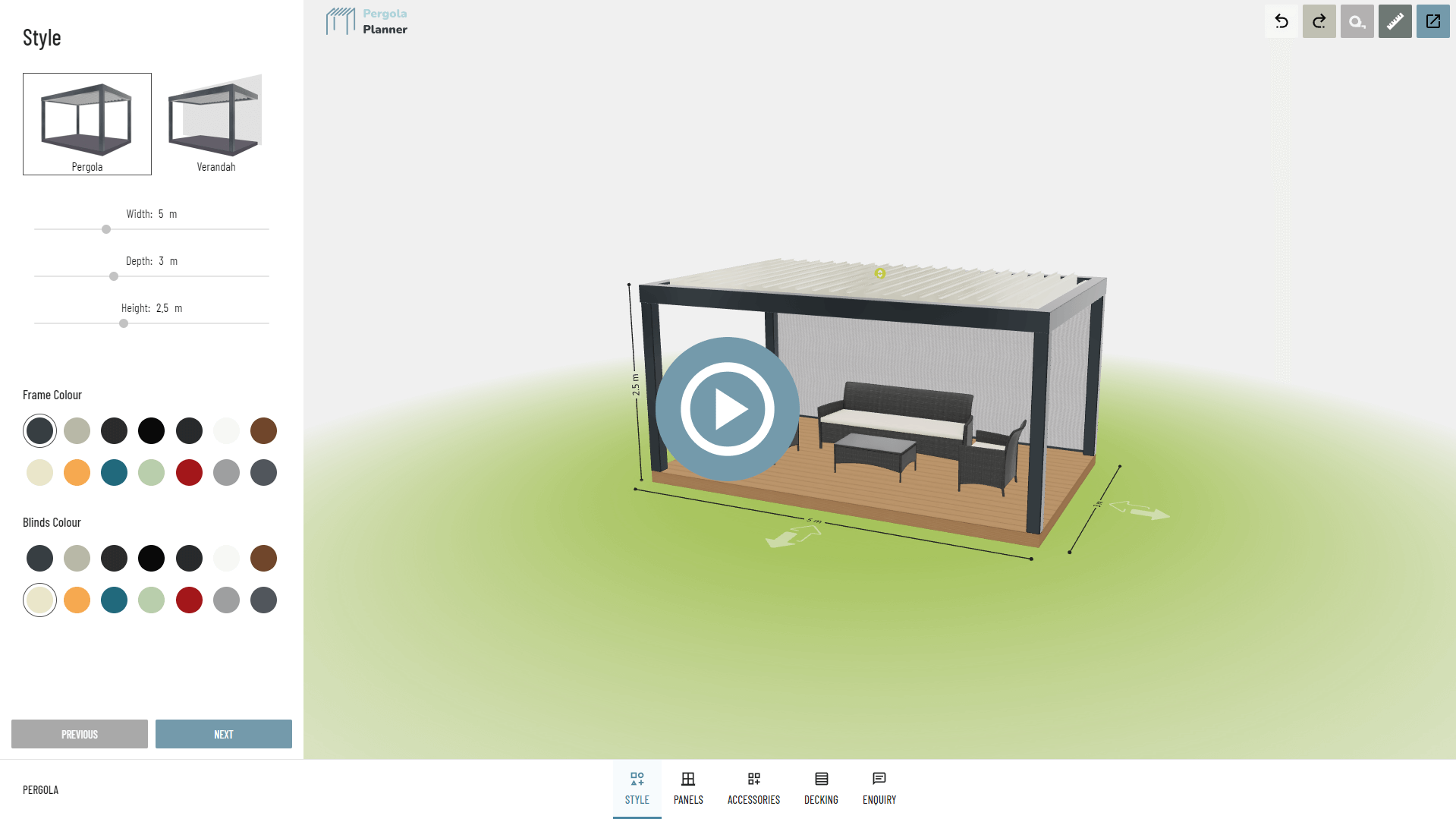Click the NEXT button

coord(224,734)
